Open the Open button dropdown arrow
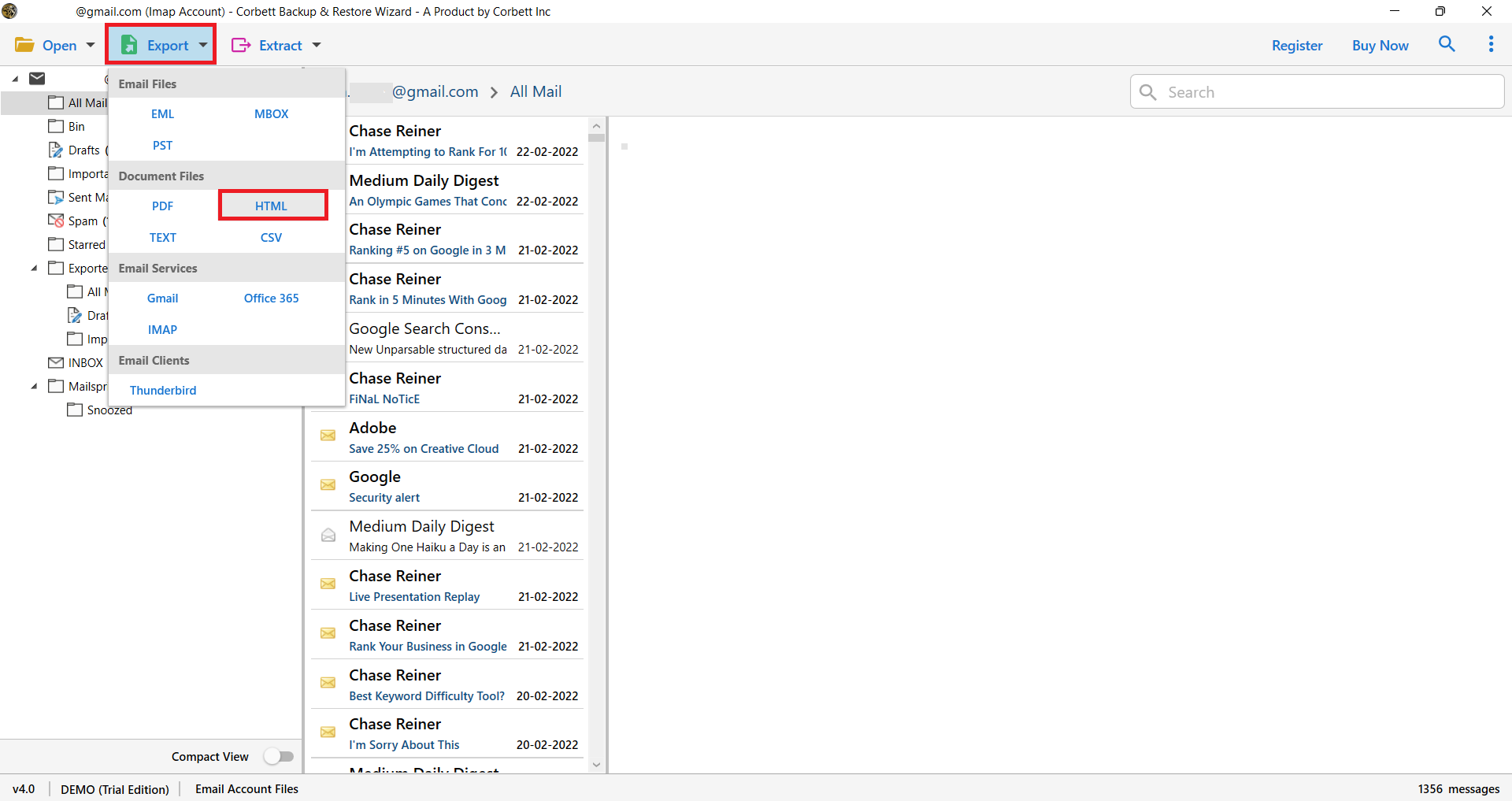The height and width of the screenshot is (801, 1512). click(x=91, y=45)
